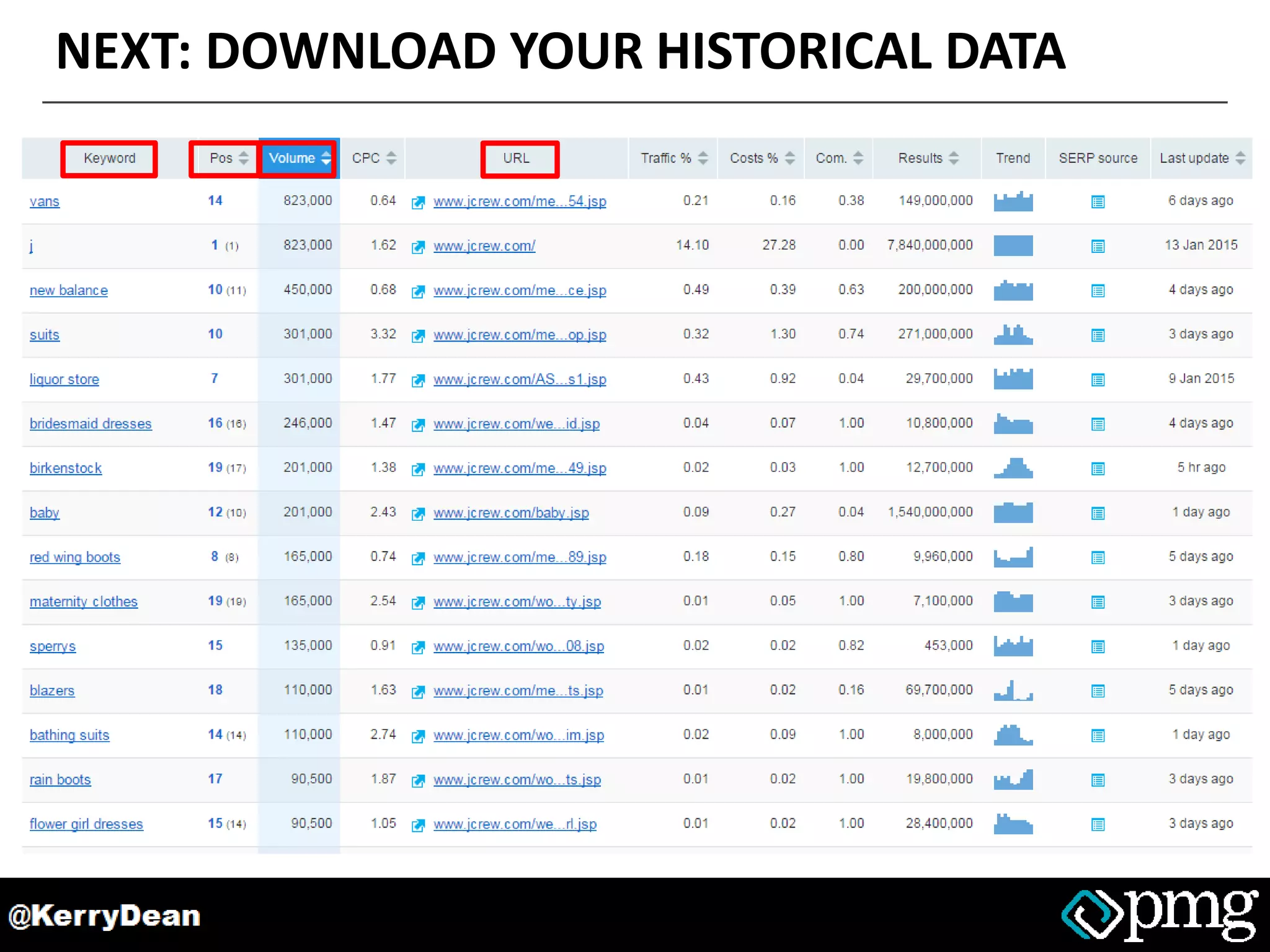Image resolution: width=1270 pixels, height=952 pixels.
Task: Open external link icon for www.jcrew.com/ row
Action: 419,247
